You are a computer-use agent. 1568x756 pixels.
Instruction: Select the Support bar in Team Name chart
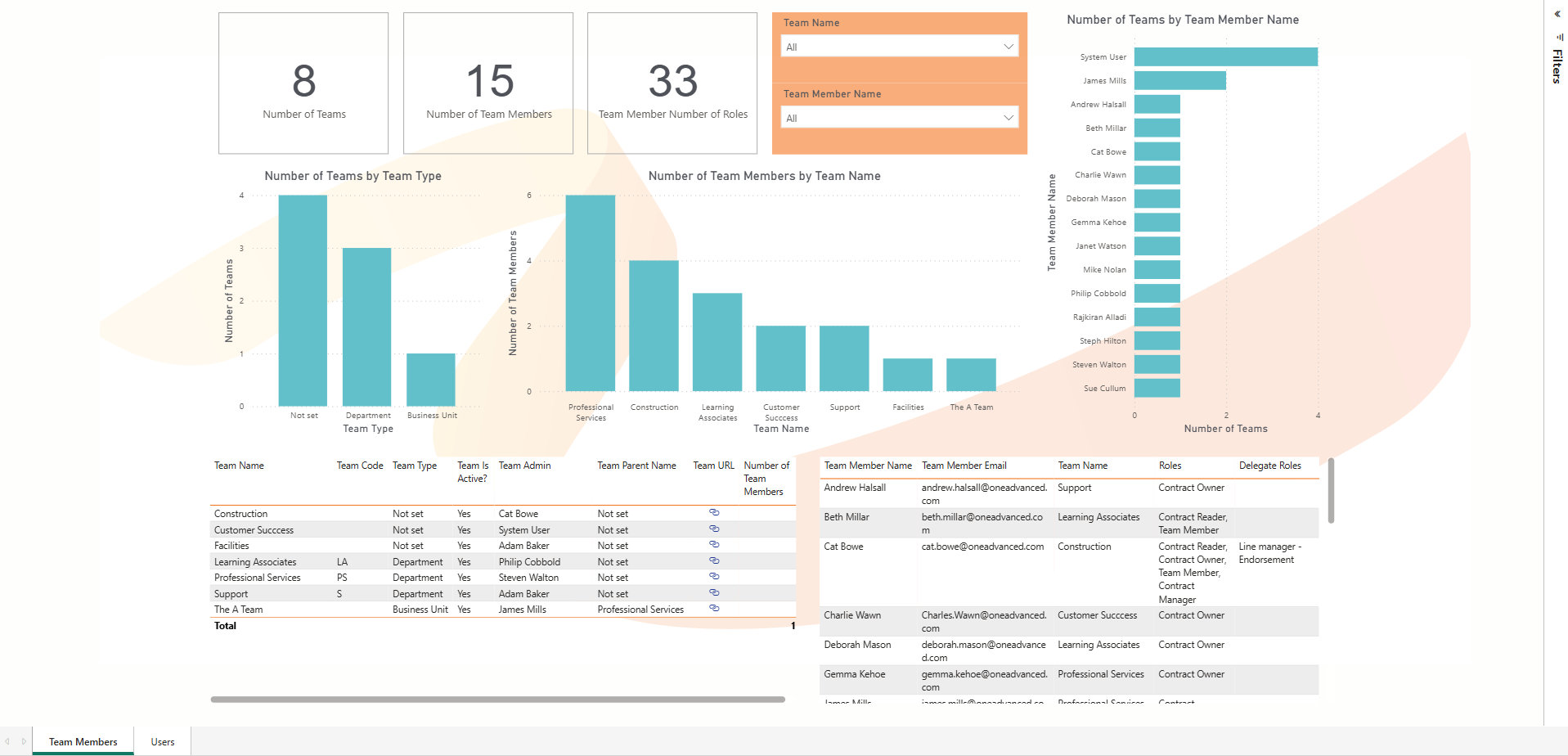(x=844, y=358)
